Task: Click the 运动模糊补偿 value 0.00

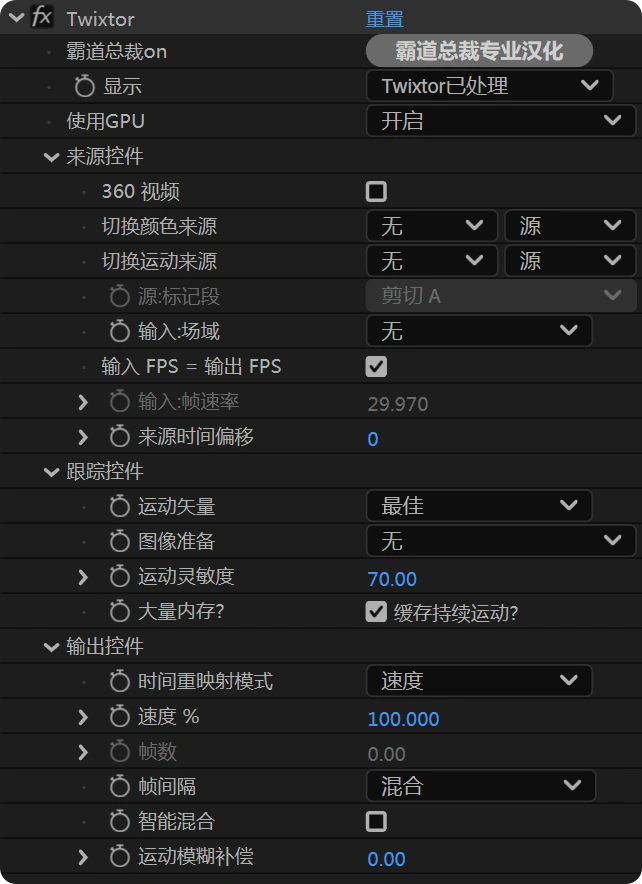Action: 386,859
